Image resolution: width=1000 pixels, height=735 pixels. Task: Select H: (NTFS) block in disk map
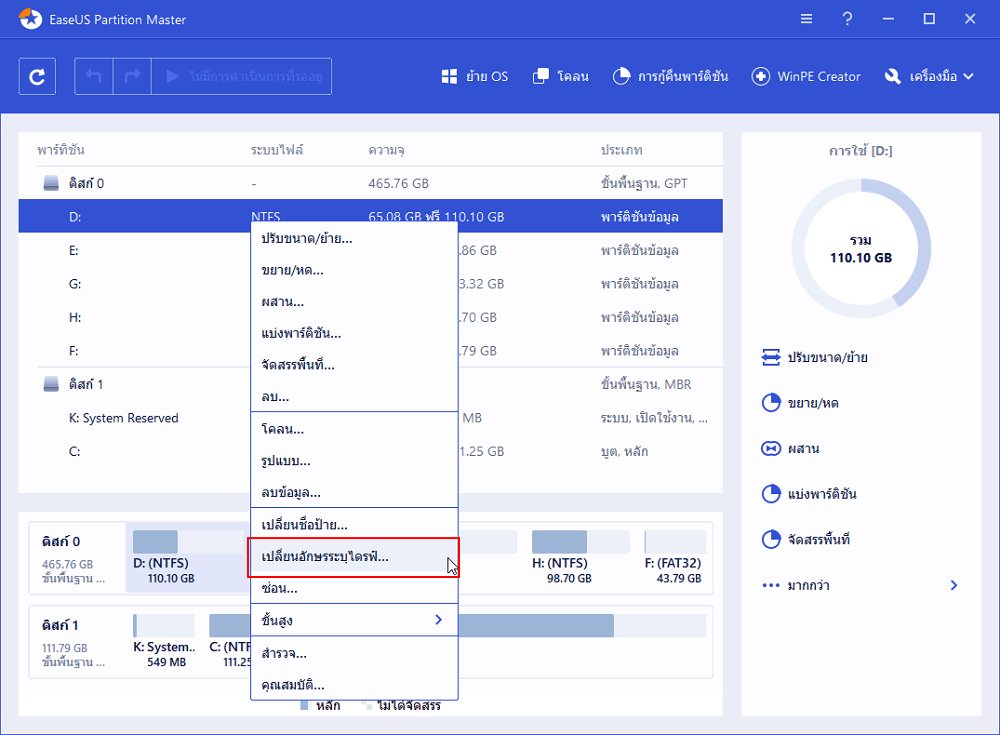click(x=580, y=557)
